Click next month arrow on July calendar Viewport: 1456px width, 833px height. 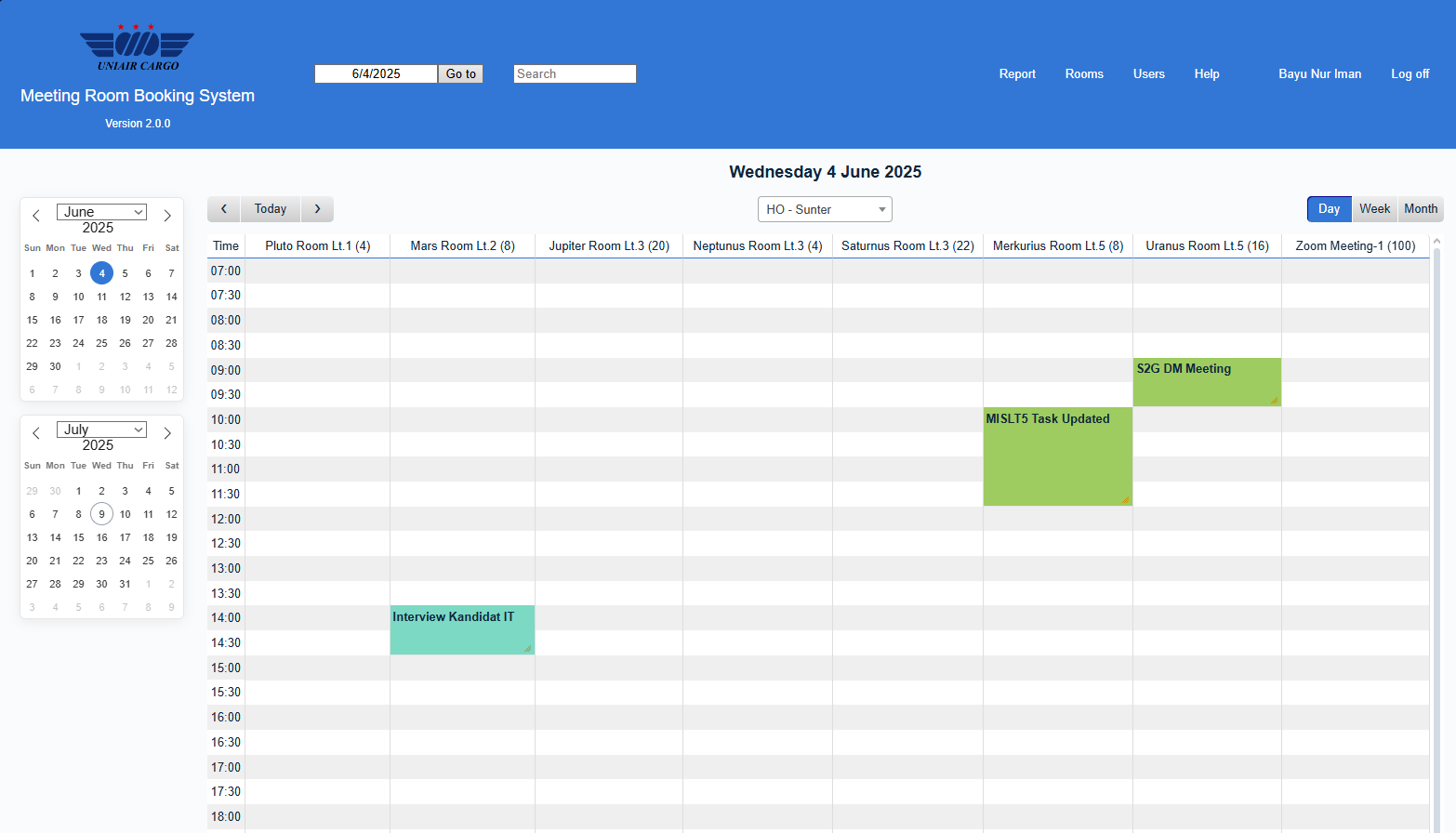[167, 433]
